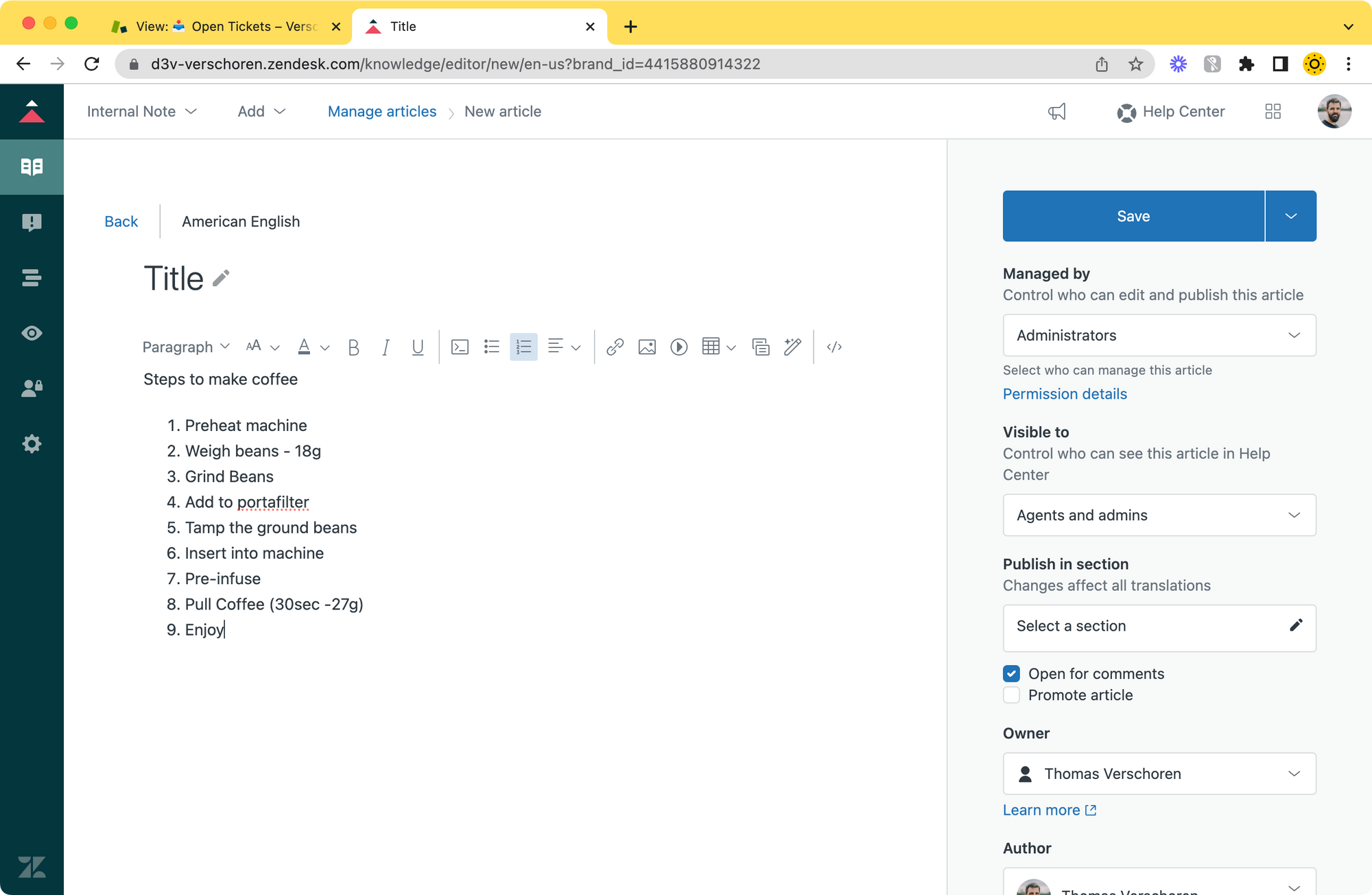This screenshot has height=895, width=1372.
Task: Open the Add menu
Action: 261,111
